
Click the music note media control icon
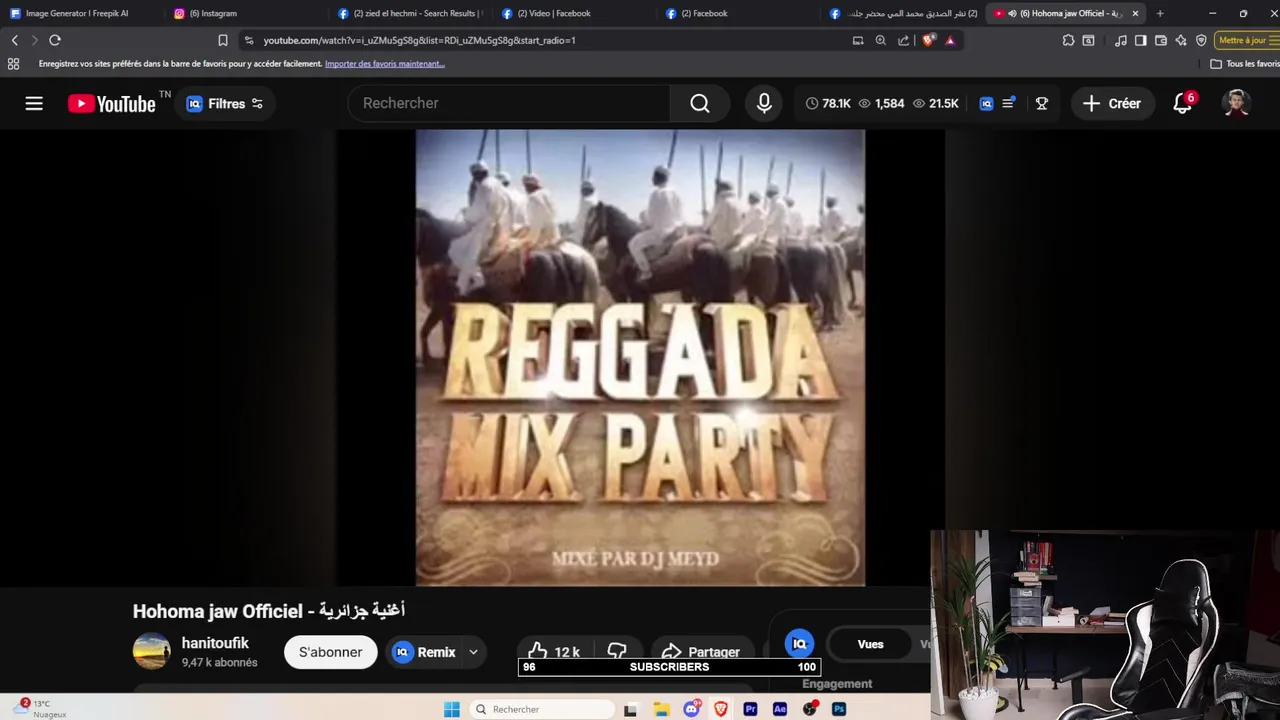1120,40
